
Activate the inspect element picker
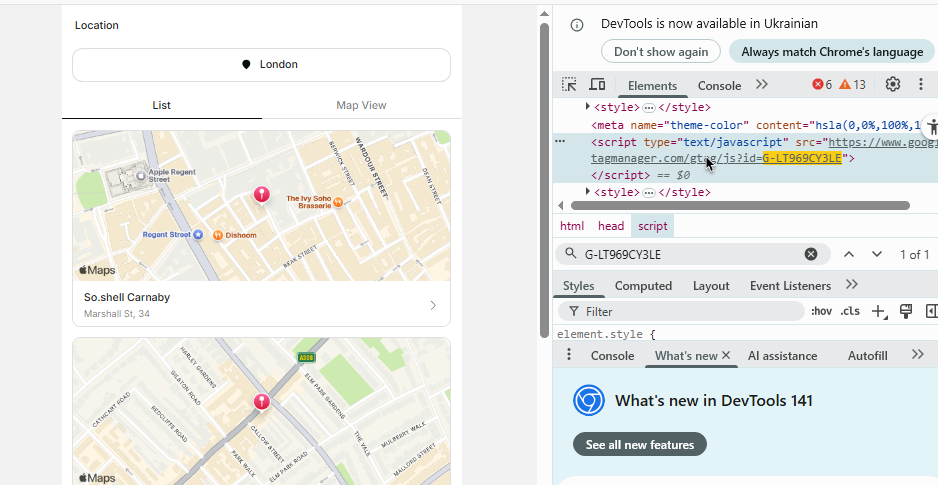pos(569,85)
